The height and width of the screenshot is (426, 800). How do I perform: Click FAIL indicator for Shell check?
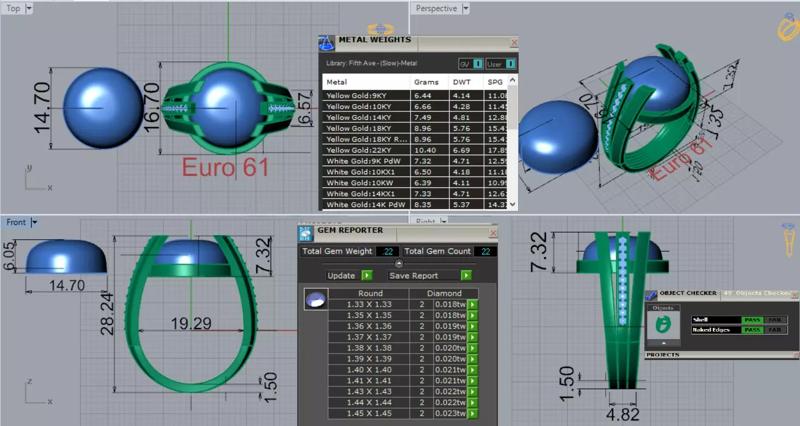(x=774, y=320)
